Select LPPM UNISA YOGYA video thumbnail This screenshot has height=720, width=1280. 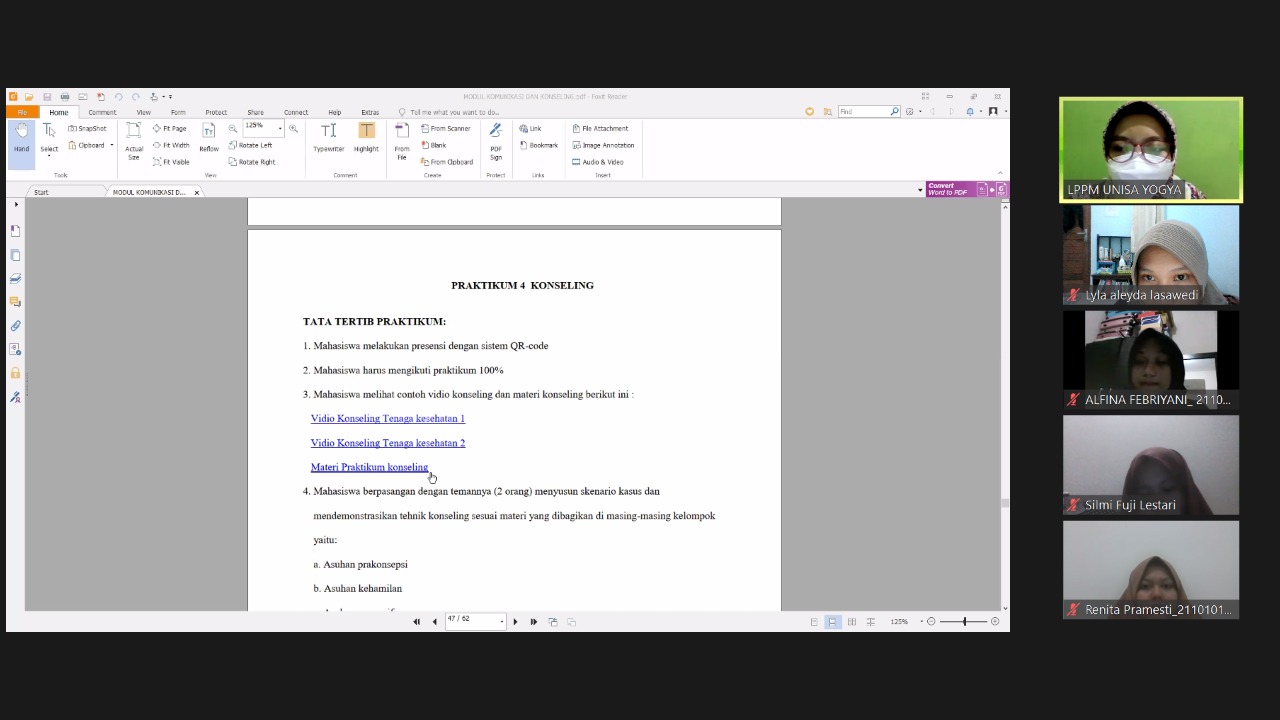[x=1151, y=149]
